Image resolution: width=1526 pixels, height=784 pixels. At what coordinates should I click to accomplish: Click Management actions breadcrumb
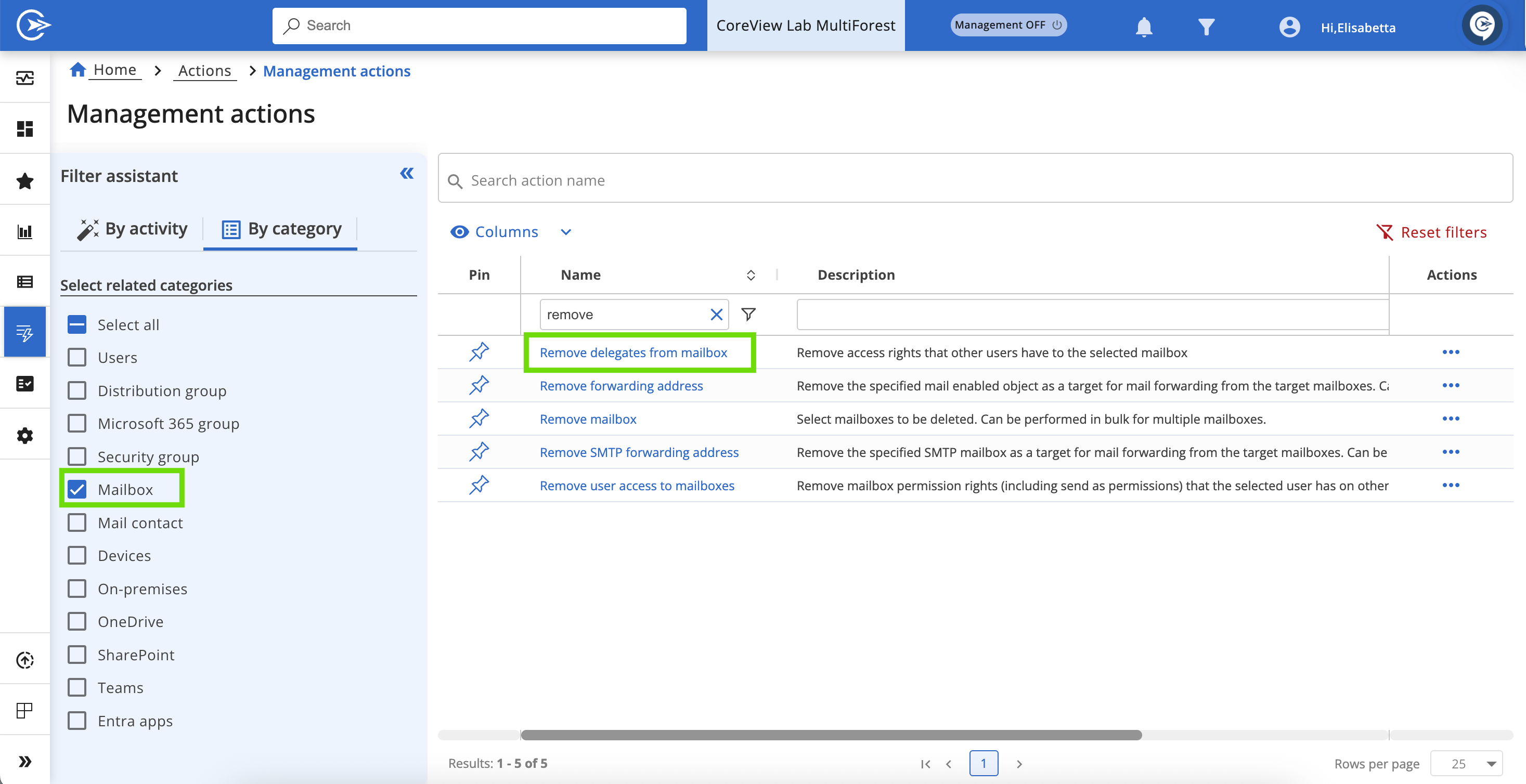coord(337,71)
